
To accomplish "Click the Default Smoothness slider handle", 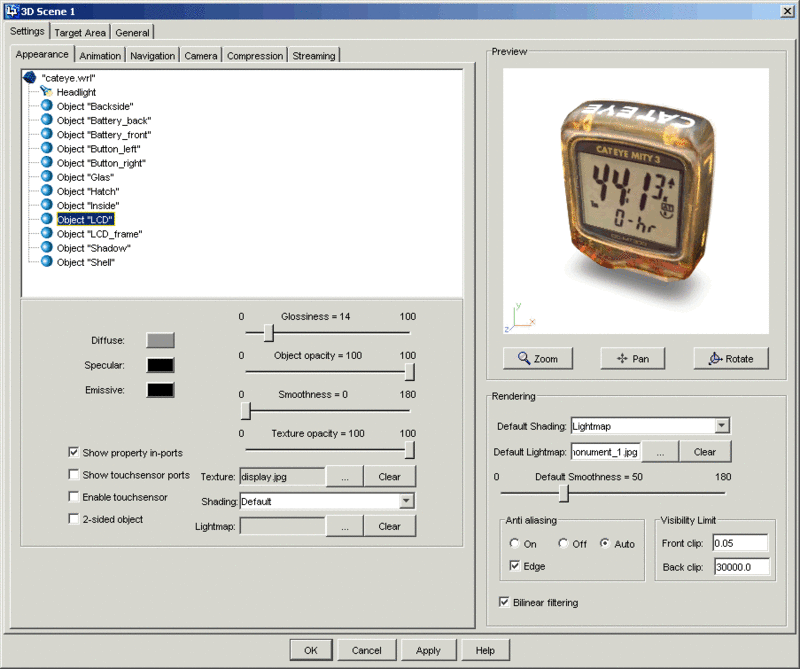I will (564, 493).
